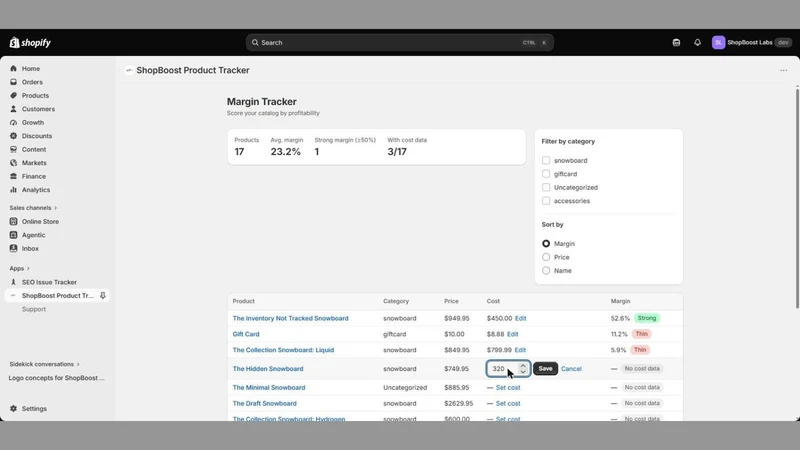Check the accessories category filter
This screenshot has height=450, width=800.
pyautogui.click(x=546, y=201)
